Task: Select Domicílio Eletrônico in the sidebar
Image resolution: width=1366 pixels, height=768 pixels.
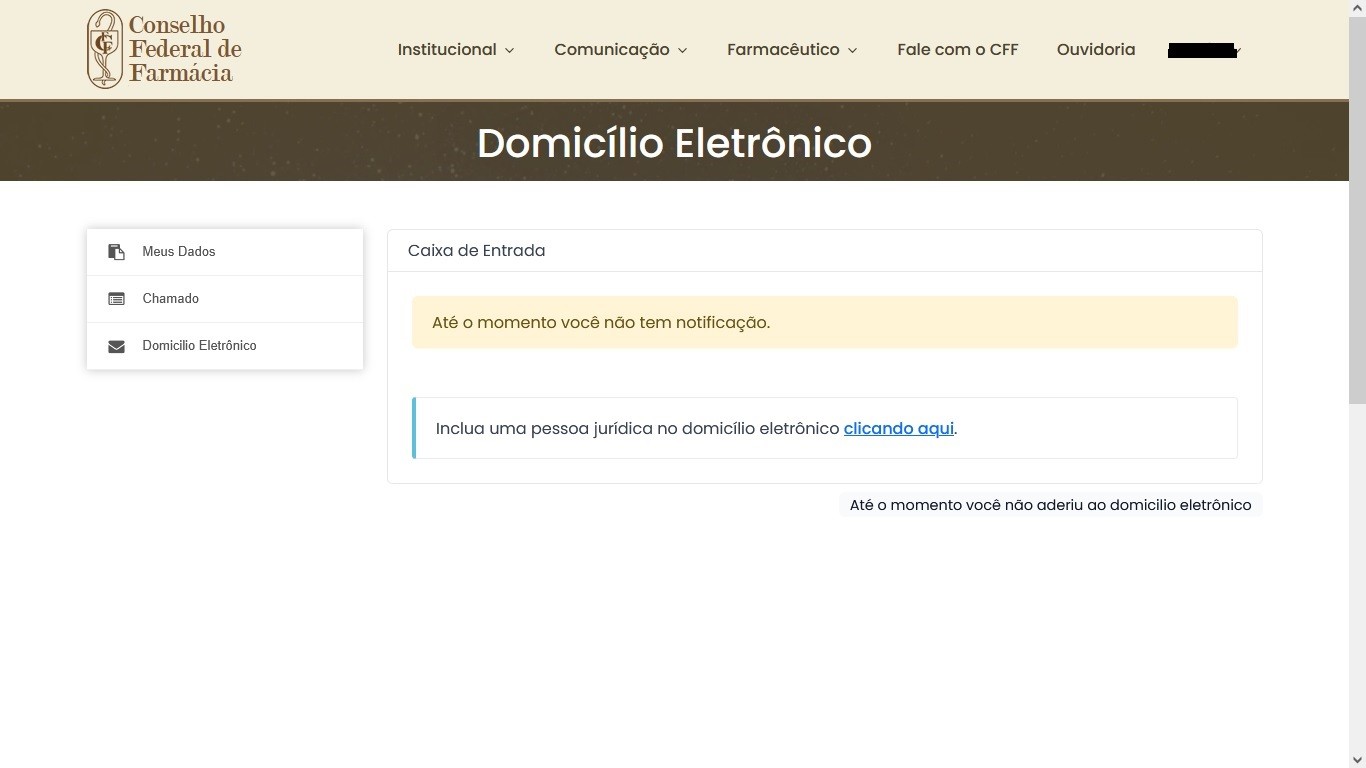Action: (199, 346)
